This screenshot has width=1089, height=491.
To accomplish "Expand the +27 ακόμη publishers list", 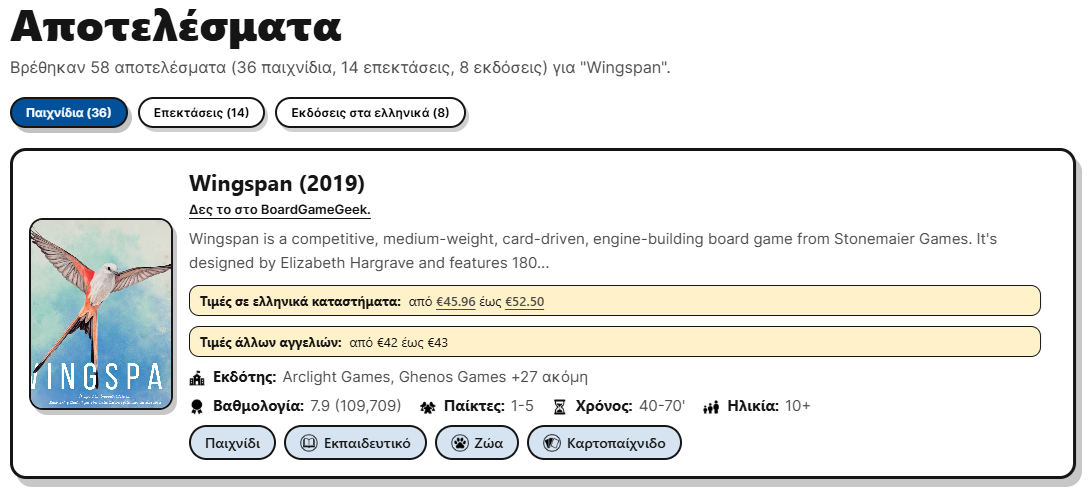I will 549,378.
